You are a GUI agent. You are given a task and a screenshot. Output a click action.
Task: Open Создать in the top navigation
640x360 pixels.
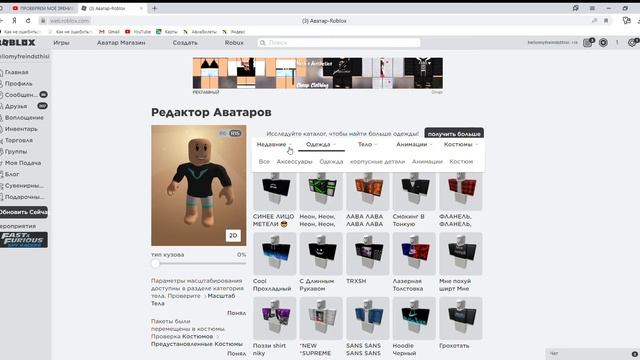185,42
